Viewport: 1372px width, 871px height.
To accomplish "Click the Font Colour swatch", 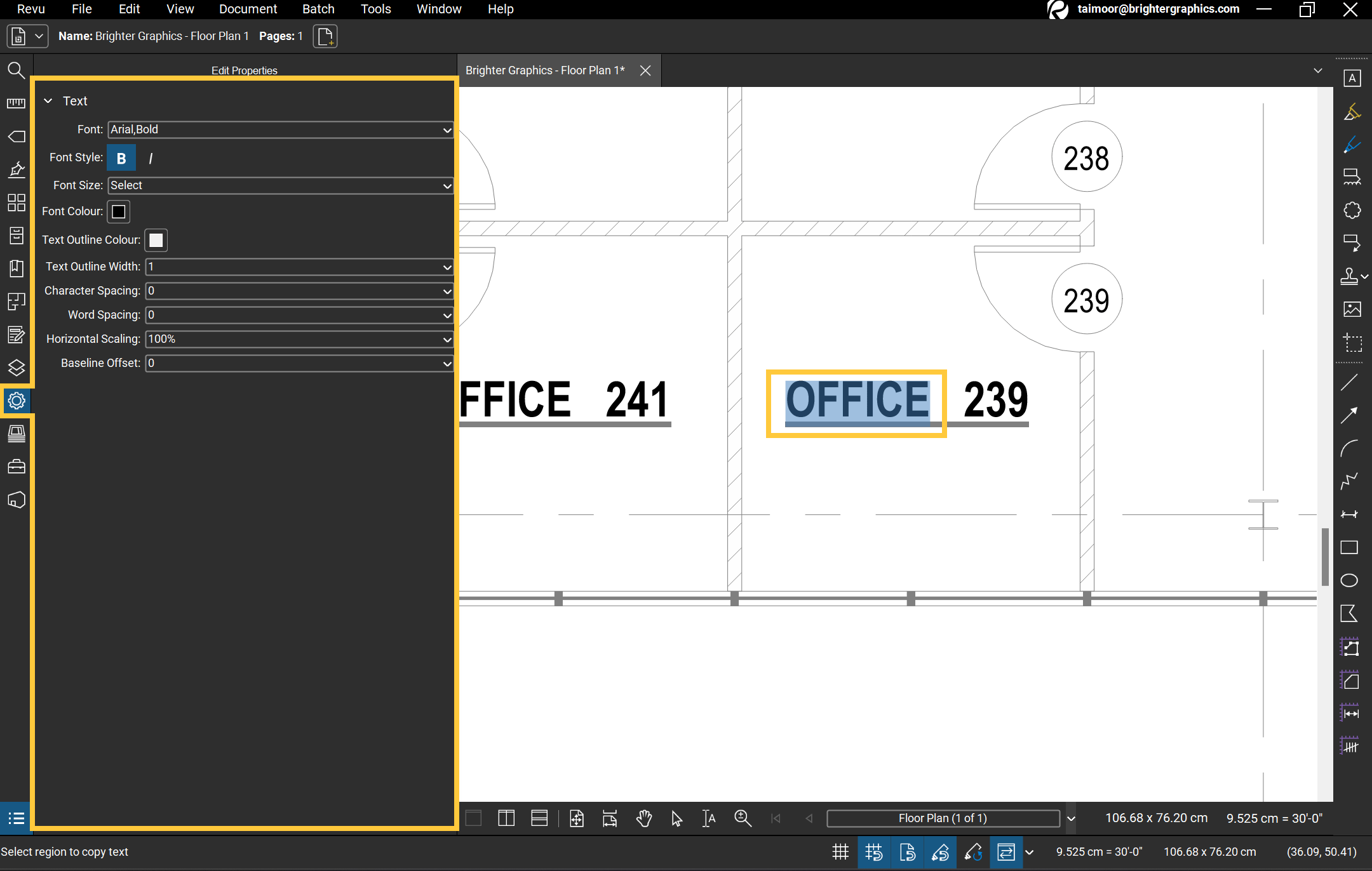I will pyautogui.click(x=118, y=211).
